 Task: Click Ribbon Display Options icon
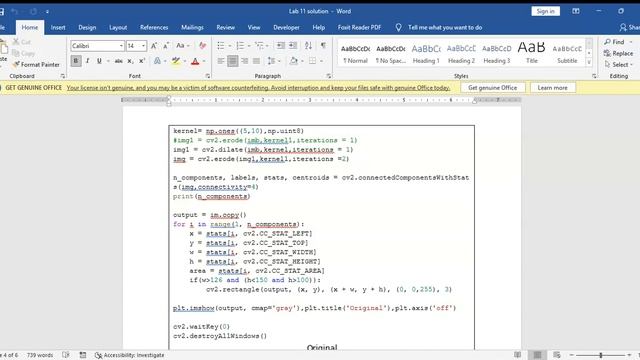[576, 11]
